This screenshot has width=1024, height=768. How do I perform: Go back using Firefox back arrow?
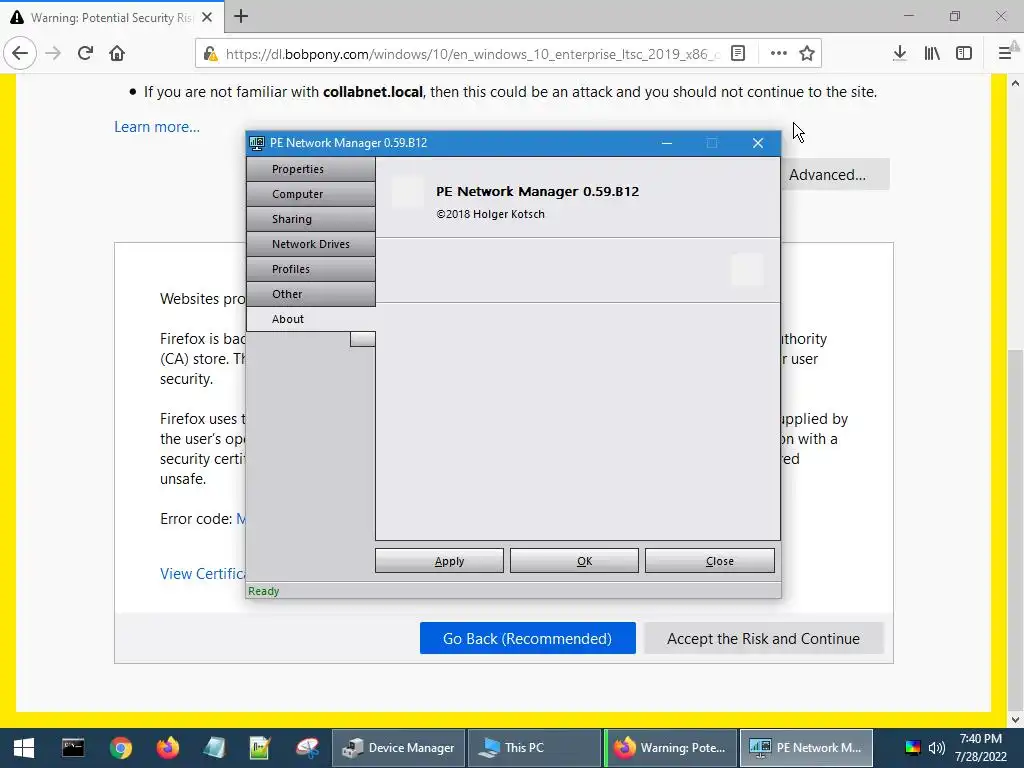click(20, 54)
